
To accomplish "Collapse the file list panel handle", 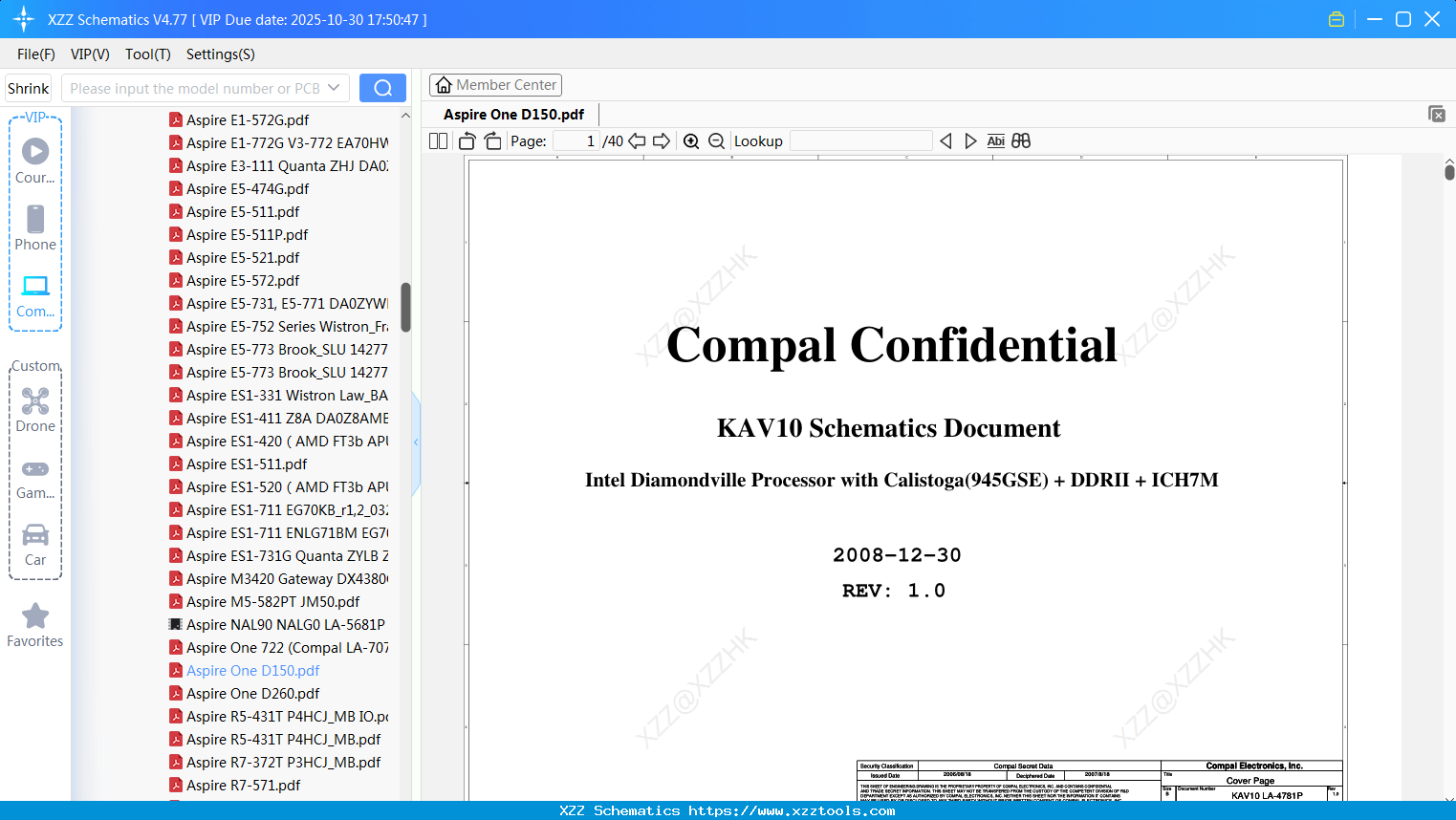I will coord(416,442).
